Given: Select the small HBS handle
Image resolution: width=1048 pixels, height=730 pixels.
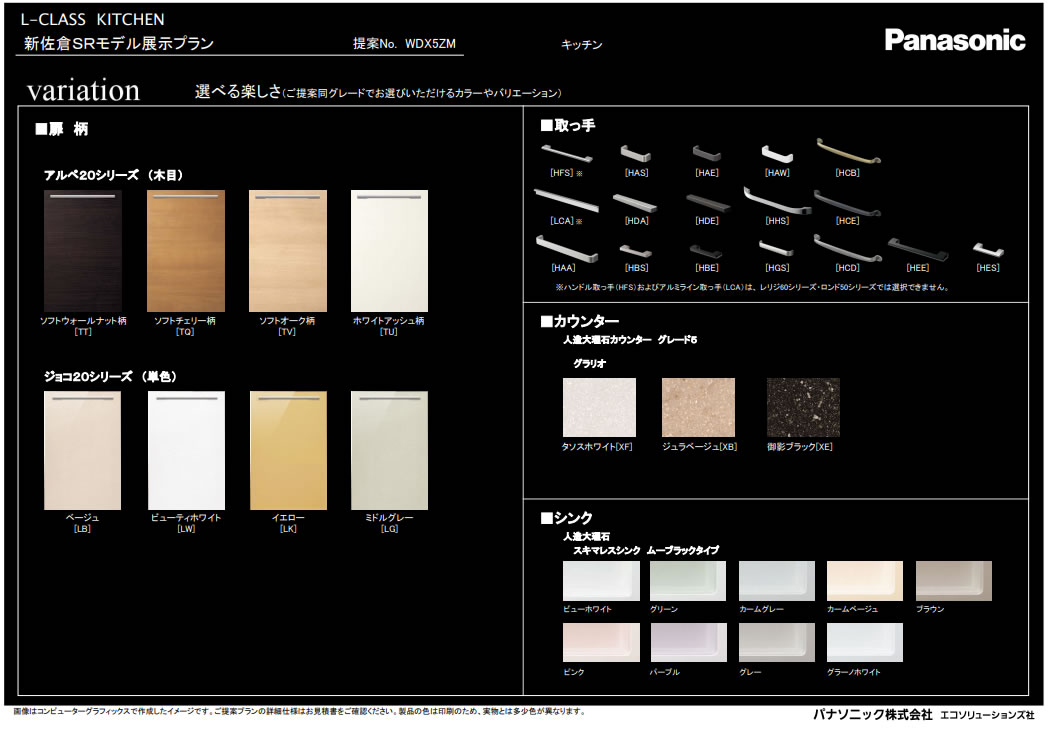Looking at the screenshot, I should coord(636,251).
